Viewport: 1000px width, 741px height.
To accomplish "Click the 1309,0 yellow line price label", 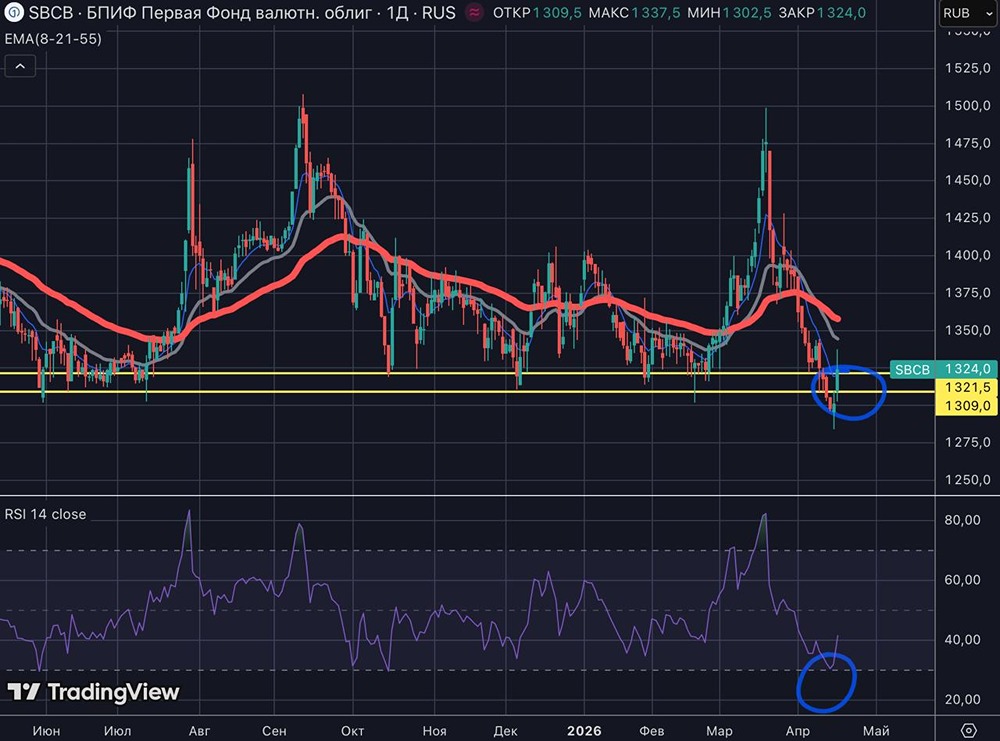I will coord(966,406).
